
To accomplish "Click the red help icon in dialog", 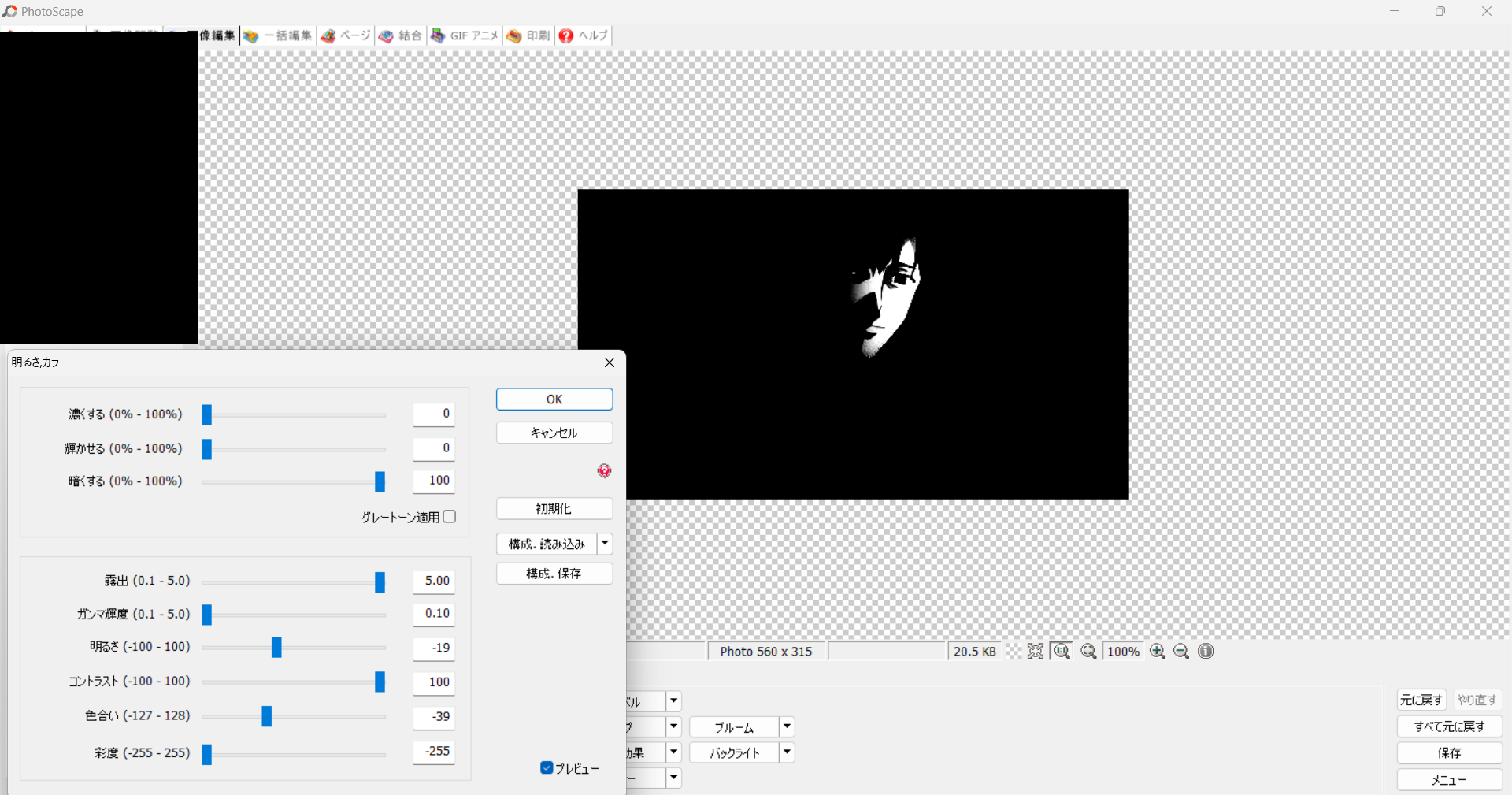I will pyautogui.click(x=604, y=471).
